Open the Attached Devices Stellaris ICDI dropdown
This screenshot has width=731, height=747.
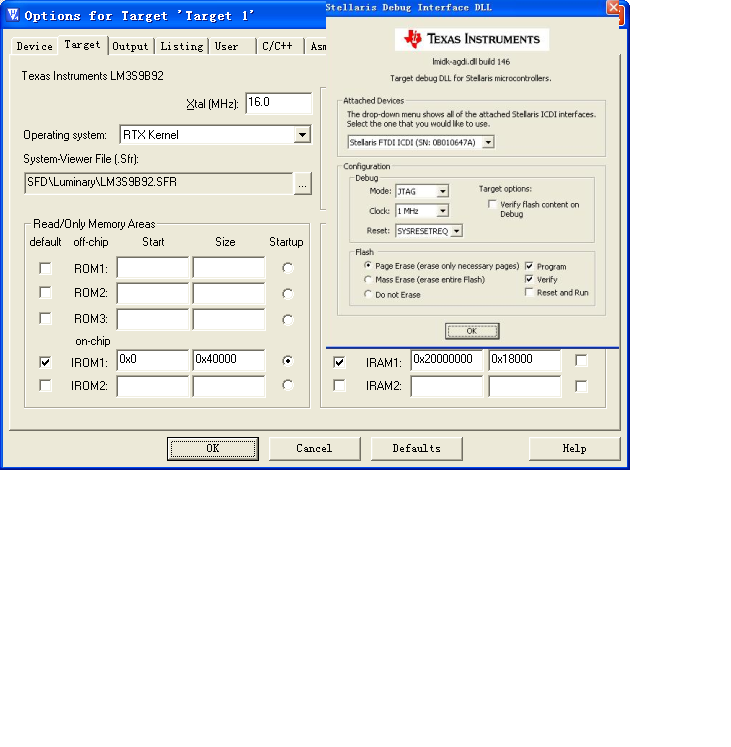(x=488, y=142)
